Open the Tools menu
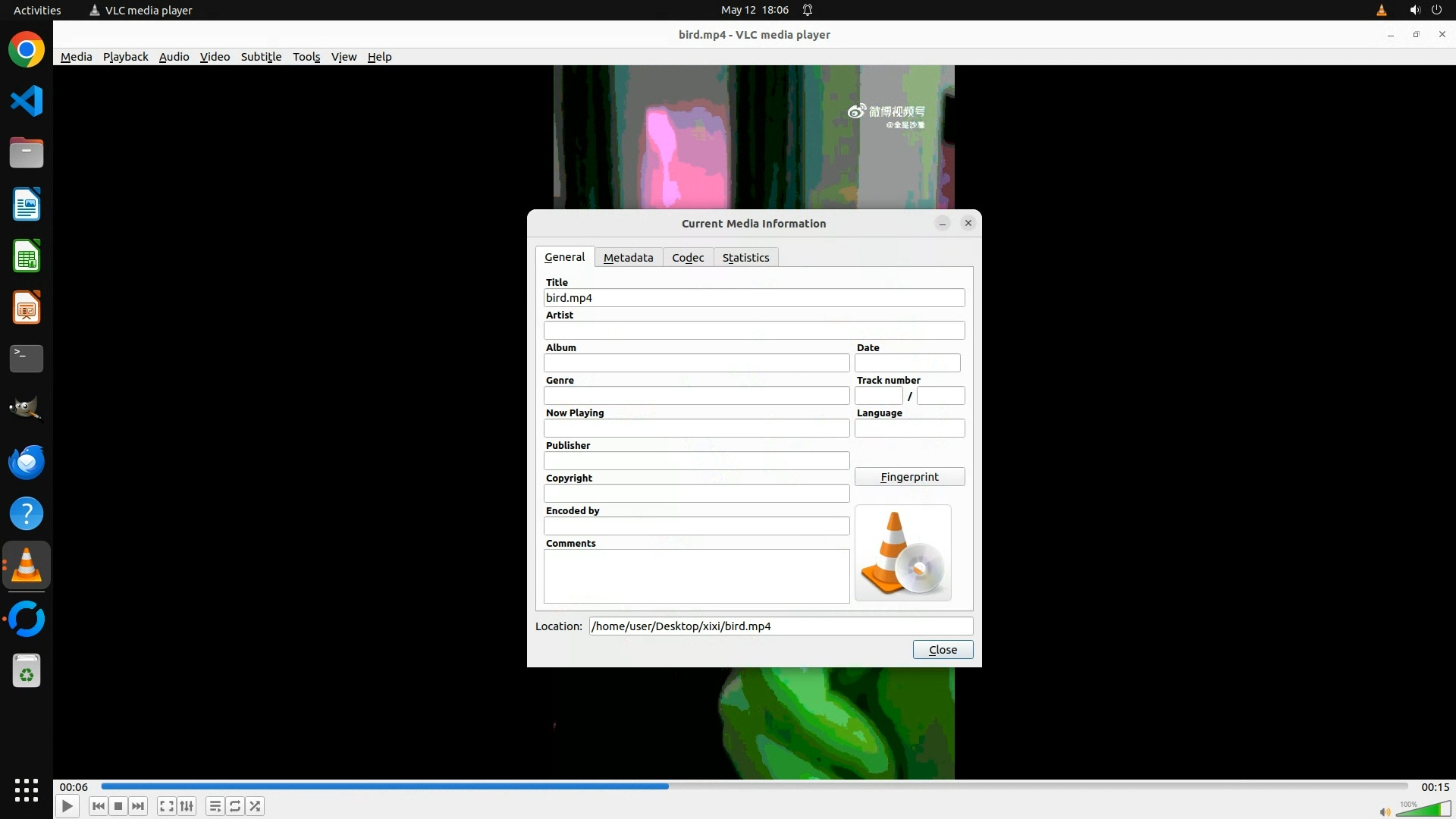The image size is (1456, 819). (306, 57)
